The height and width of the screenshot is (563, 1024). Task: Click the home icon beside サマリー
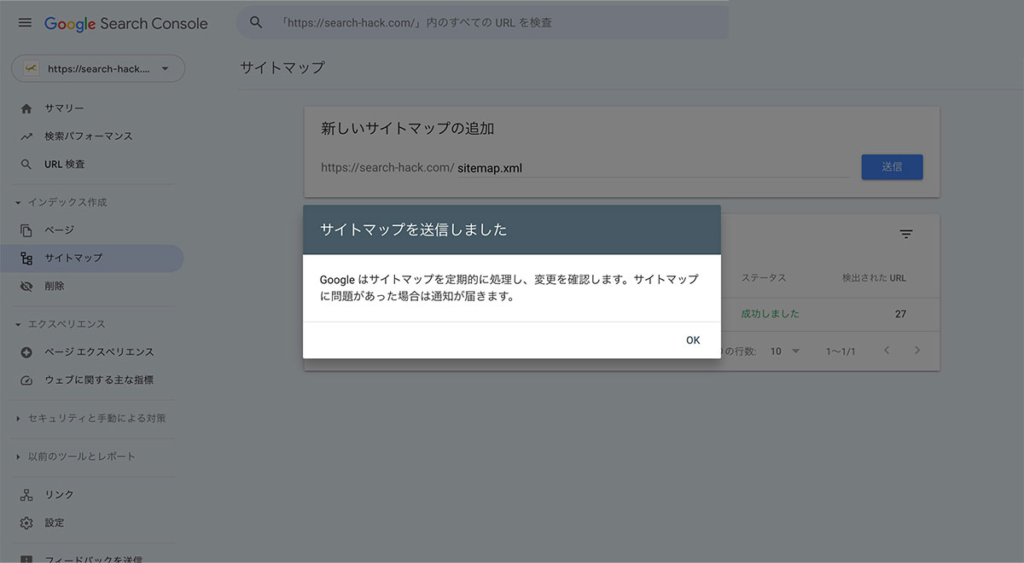26,108
